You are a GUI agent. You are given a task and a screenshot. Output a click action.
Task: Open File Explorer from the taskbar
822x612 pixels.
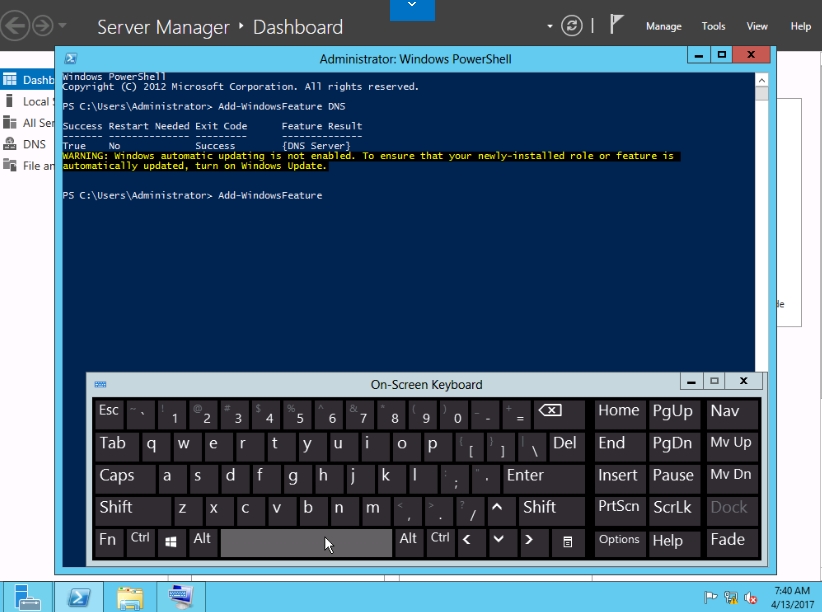pos(129,597)
